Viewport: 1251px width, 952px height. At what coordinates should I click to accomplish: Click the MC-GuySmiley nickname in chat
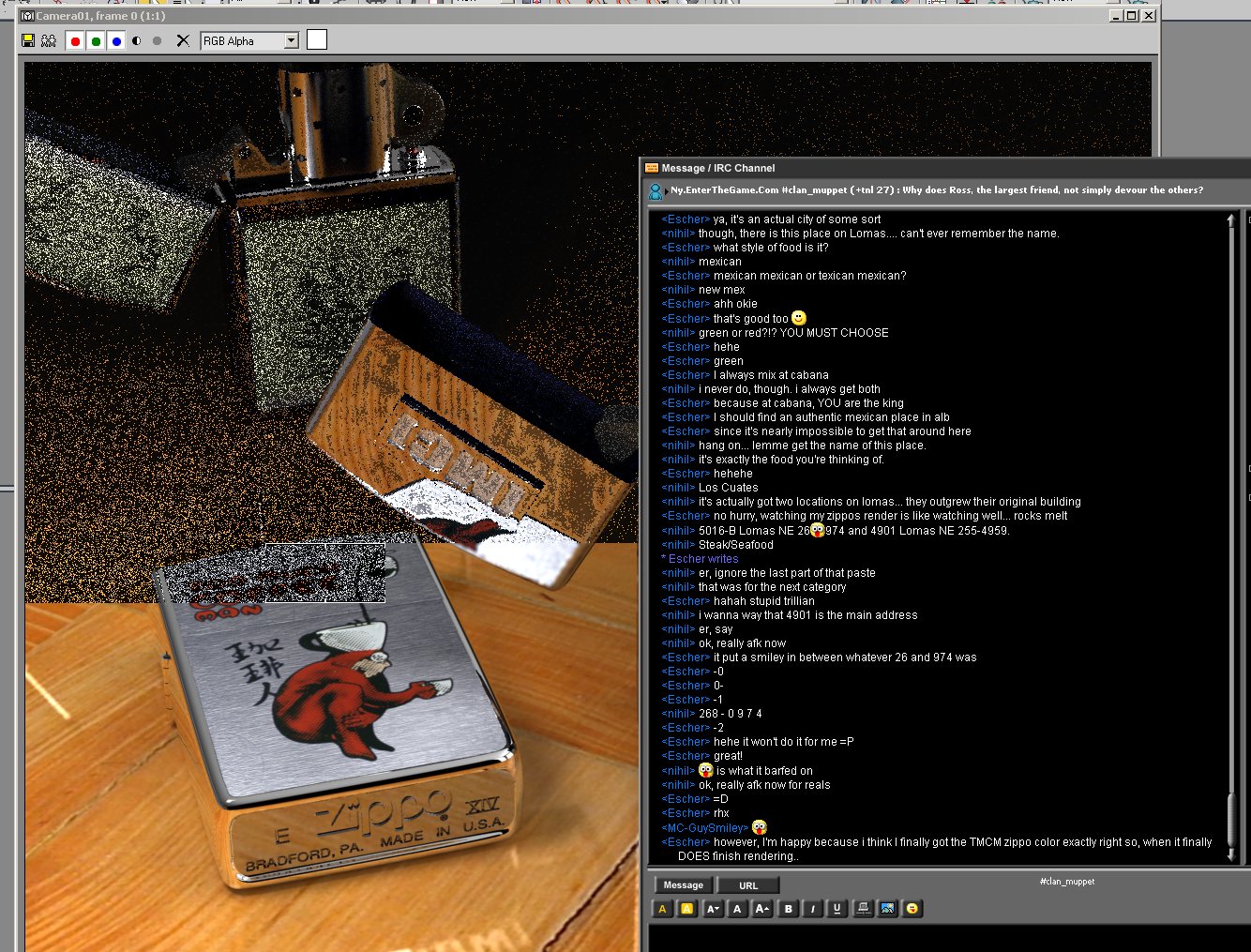click(704, 828)
